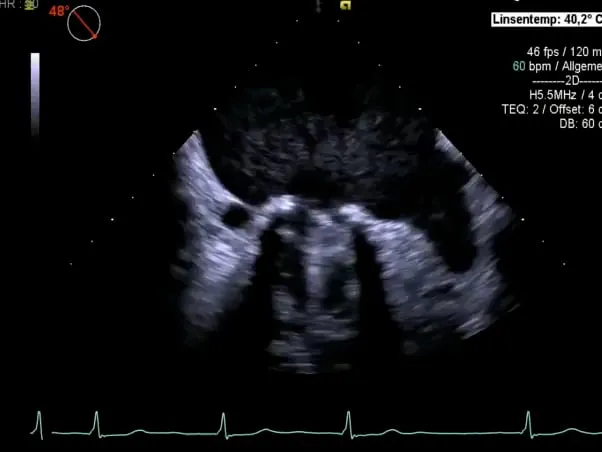
Task: Click the 46 fps / 120 frame rate text
Action: 564,51
